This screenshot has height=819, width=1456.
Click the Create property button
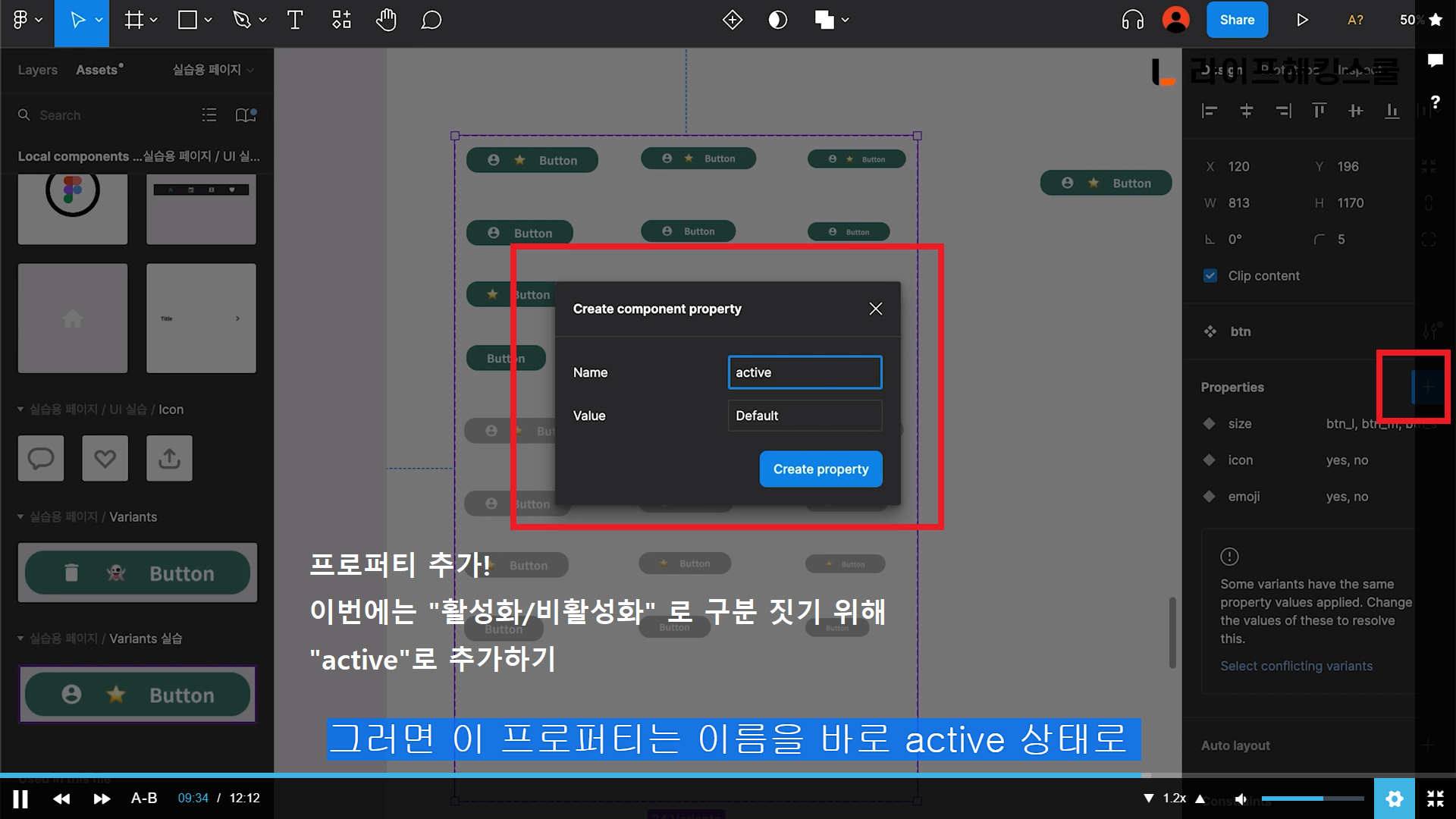click(821, 469)
